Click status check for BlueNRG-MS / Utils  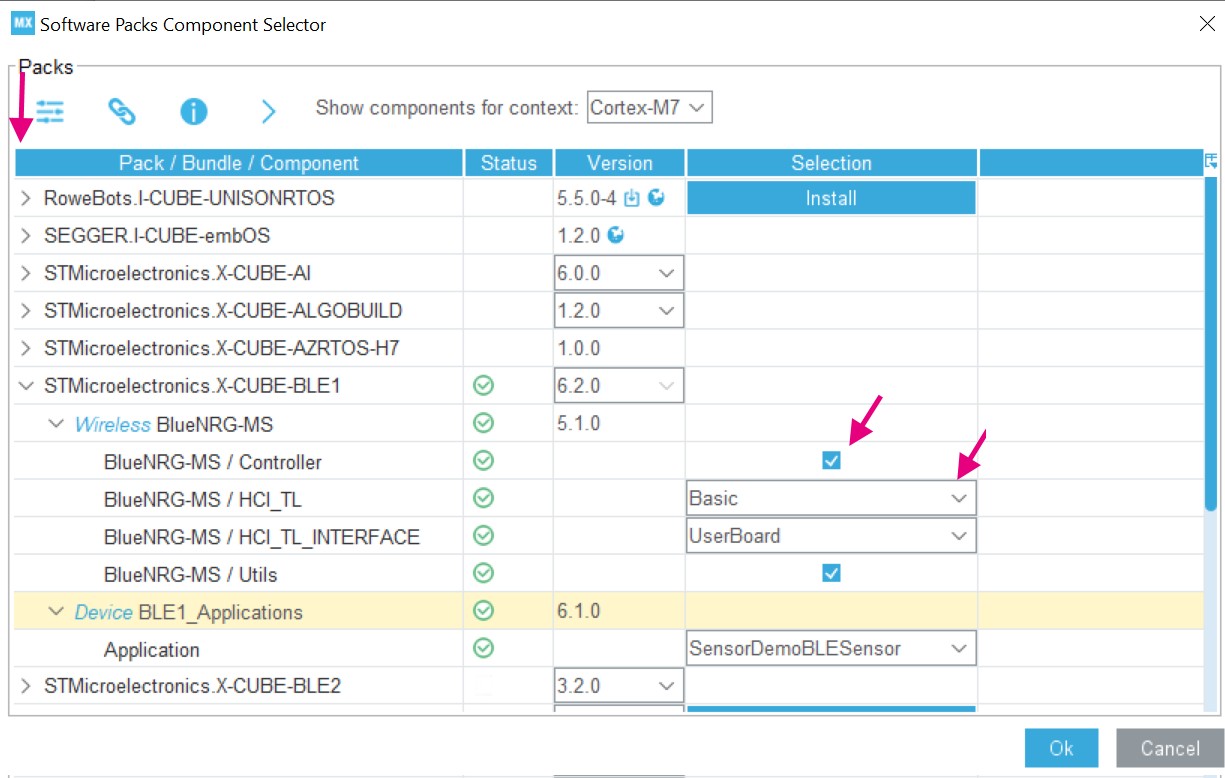tap(484, 573)
